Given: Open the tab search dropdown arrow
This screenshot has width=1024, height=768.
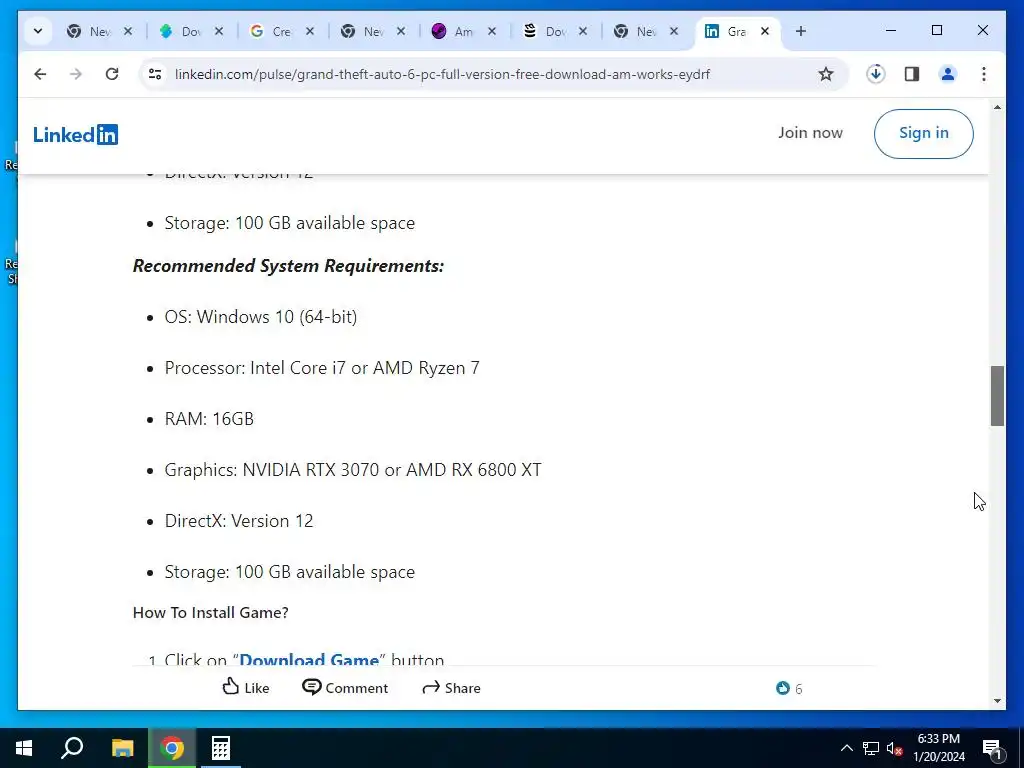Looking at the screenshot, I should click(x=38, y=31).
